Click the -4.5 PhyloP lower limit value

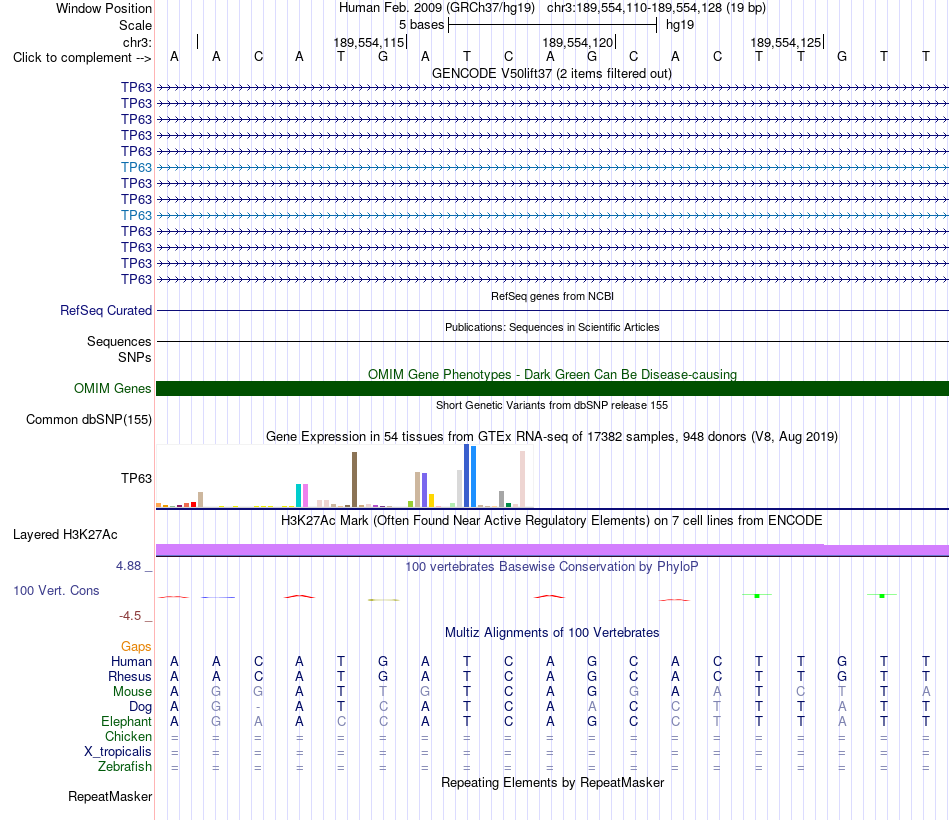(130, 616)
